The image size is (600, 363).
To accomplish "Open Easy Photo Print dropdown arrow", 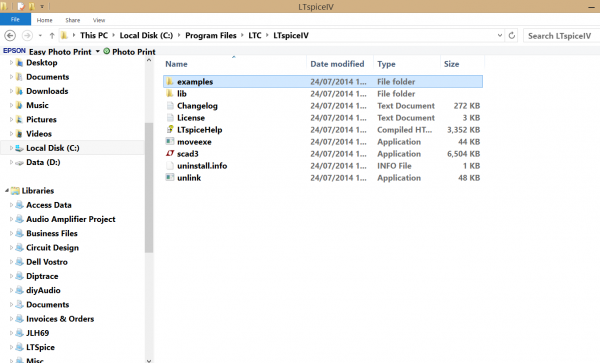I will (98, 51).
